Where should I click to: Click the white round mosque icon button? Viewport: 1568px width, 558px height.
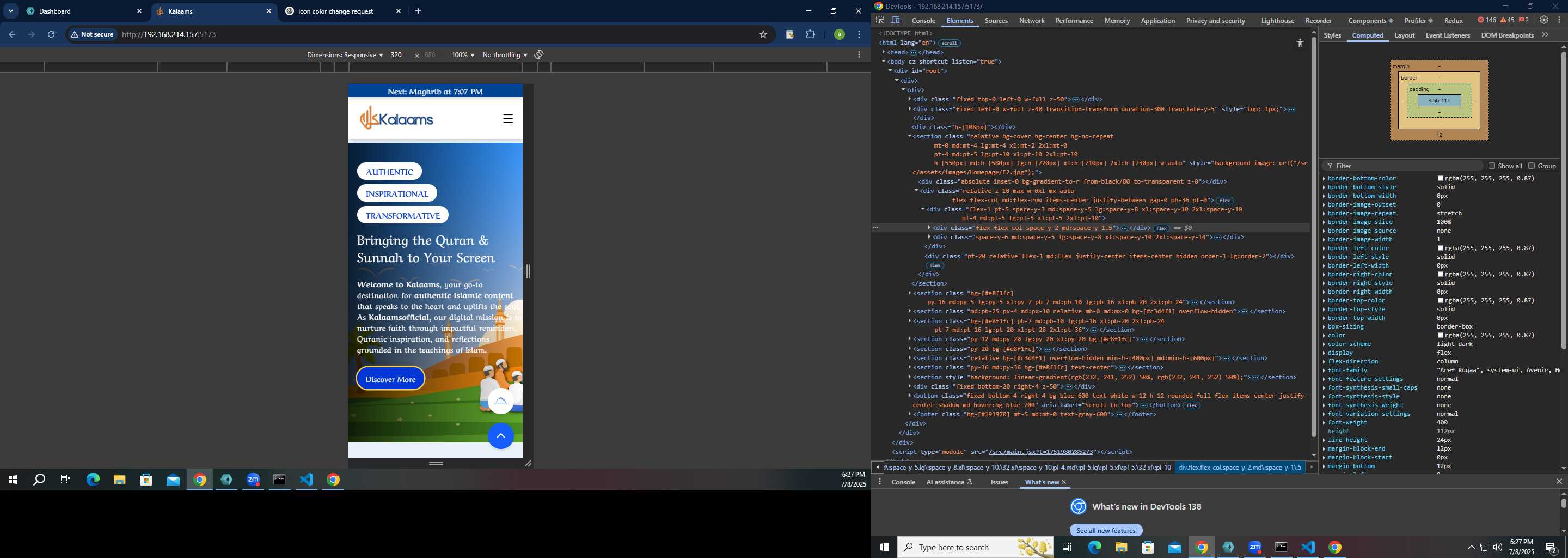pos(500,401)
